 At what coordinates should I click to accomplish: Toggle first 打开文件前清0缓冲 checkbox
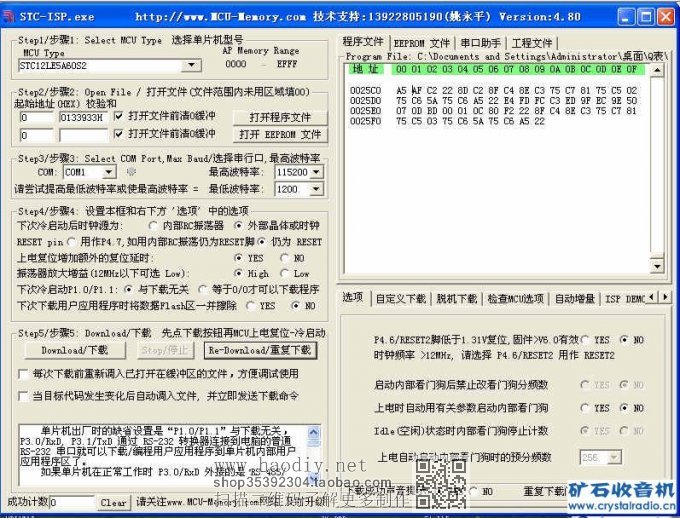[121, 116]
